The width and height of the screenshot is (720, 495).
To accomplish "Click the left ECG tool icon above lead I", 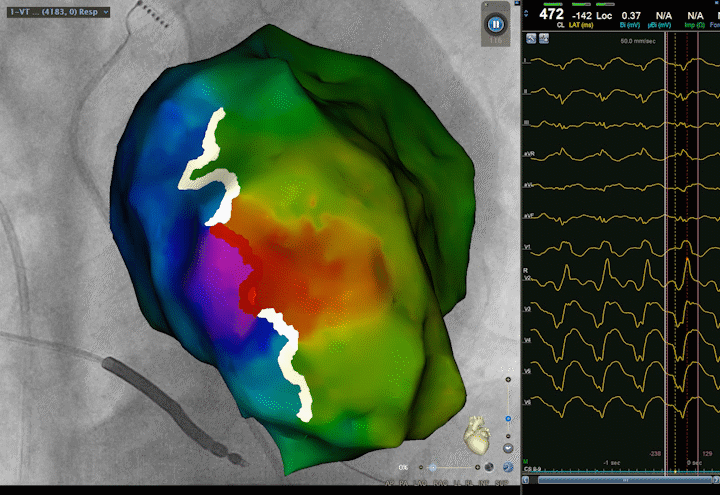I will click(x=531, y=39).
